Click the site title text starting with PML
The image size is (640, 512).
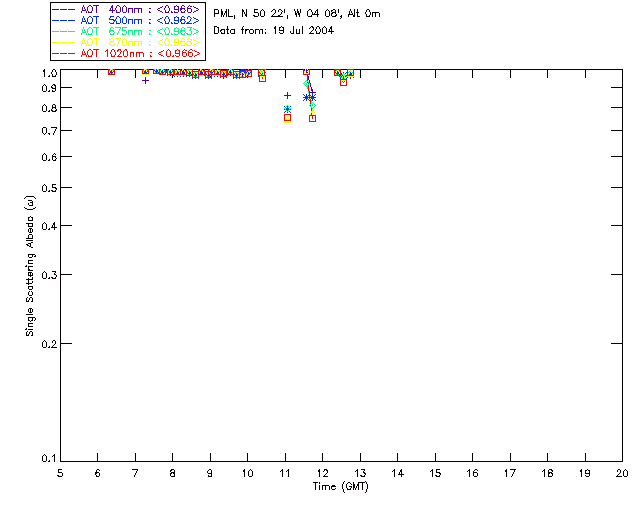[x=297, y=14]
